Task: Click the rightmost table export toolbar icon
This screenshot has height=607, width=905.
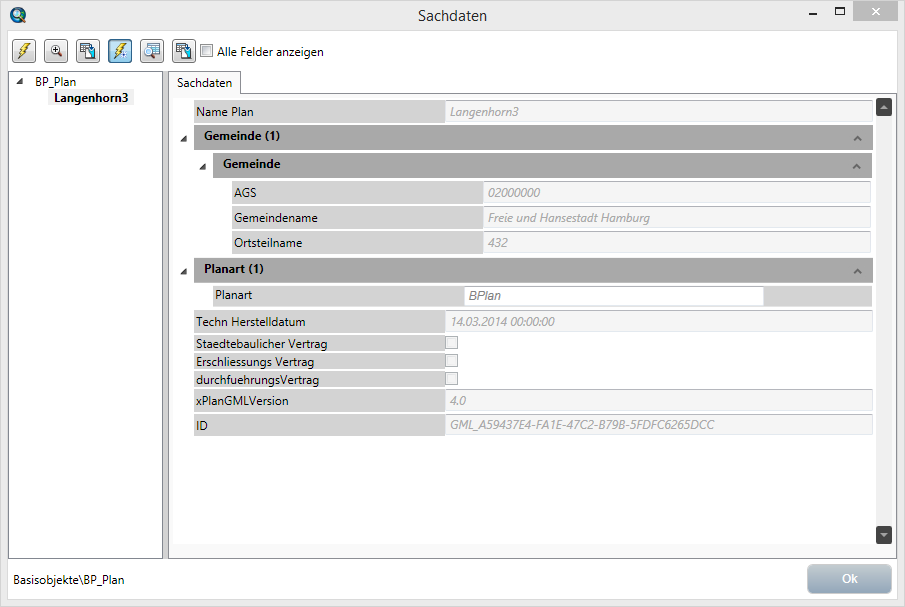Action: [x=184, y=51]
